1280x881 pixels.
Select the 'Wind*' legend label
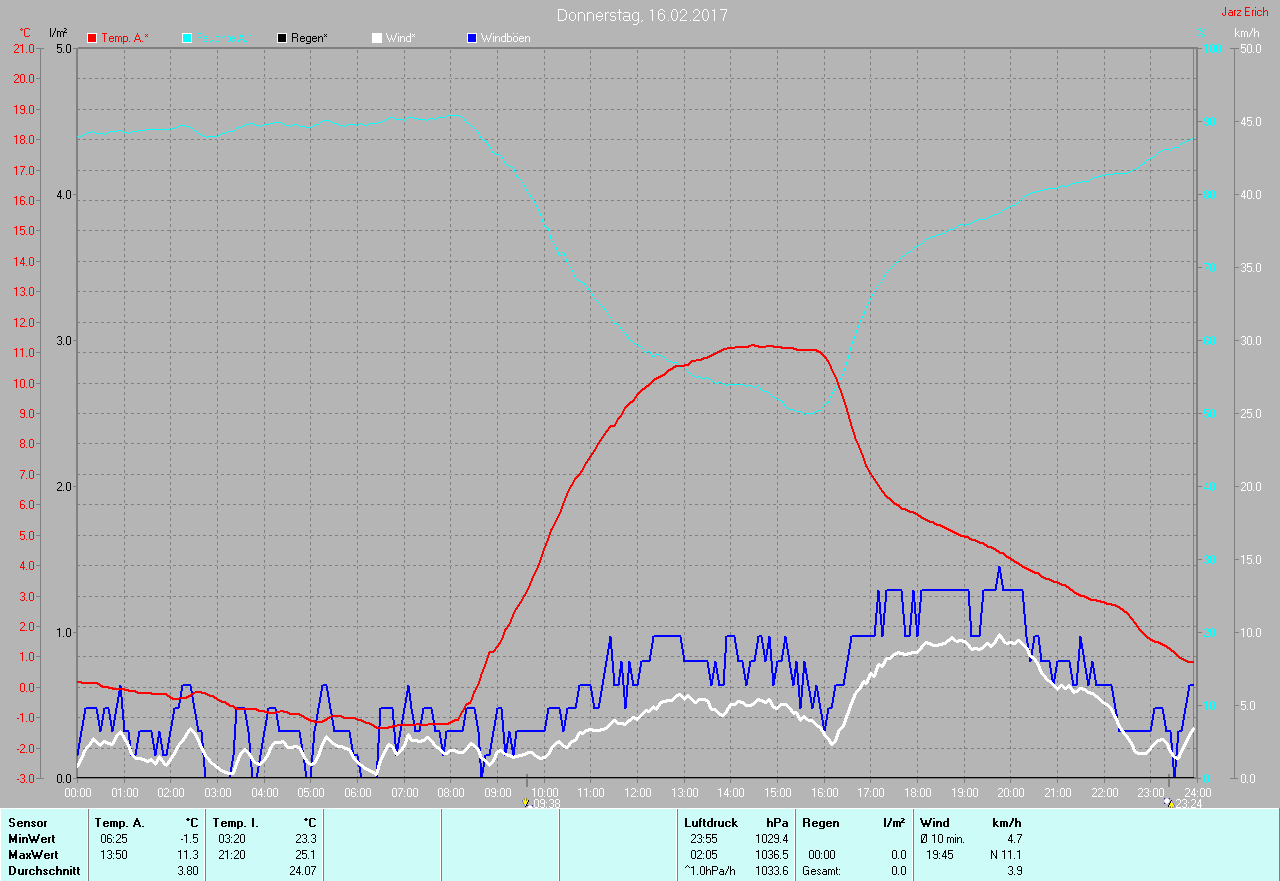[400, 38]
